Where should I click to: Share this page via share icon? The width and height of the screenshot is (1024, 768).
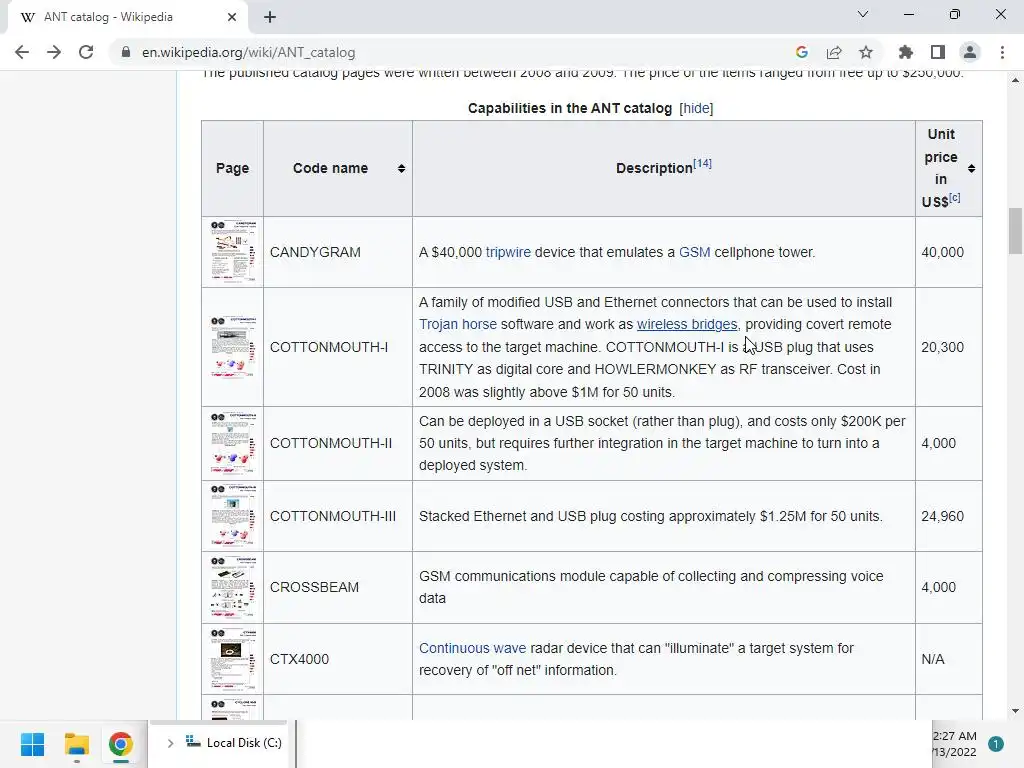834,52
